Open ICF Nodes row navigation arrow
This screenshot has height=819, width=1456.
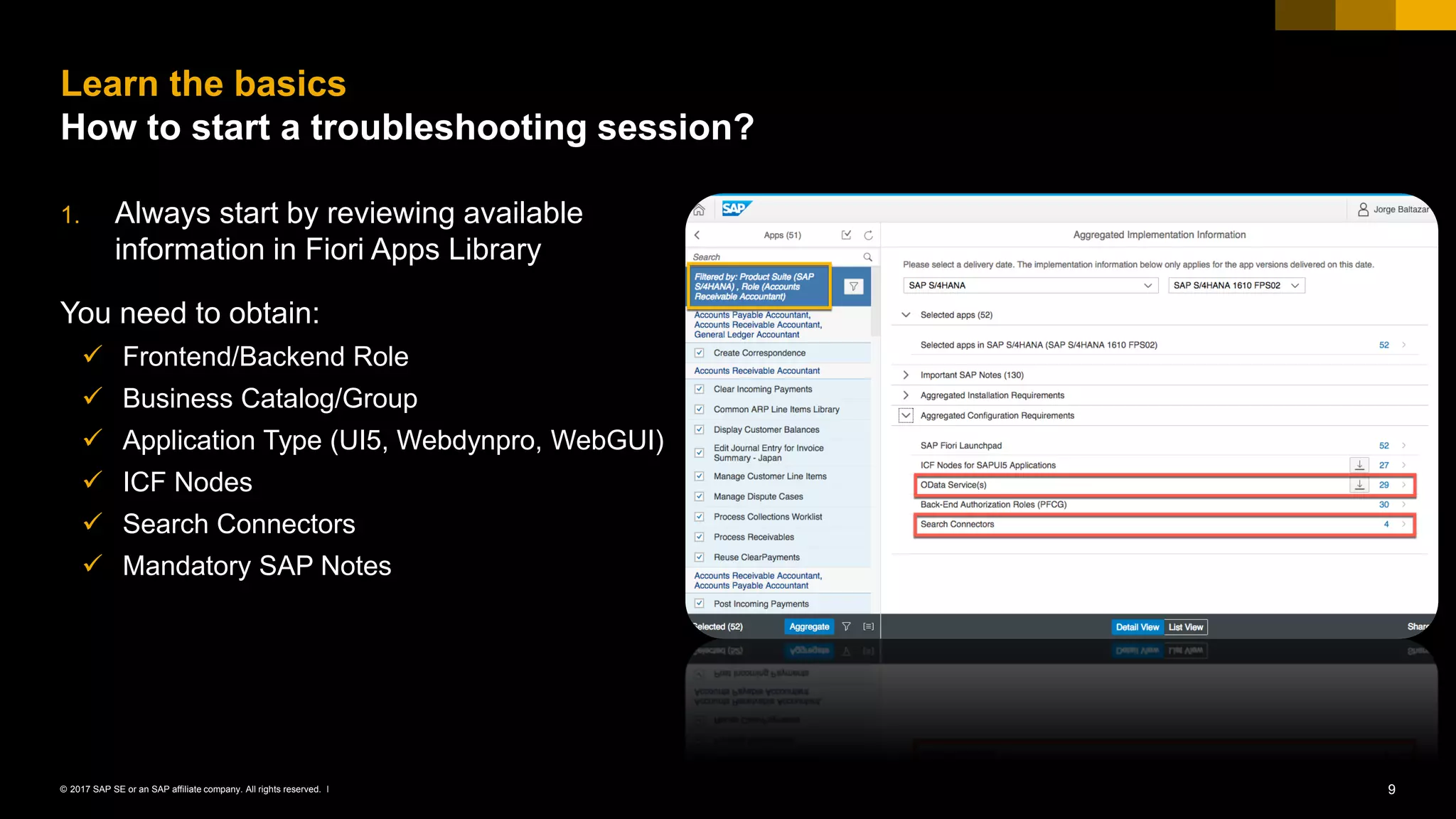click(x=1404, y=465)
